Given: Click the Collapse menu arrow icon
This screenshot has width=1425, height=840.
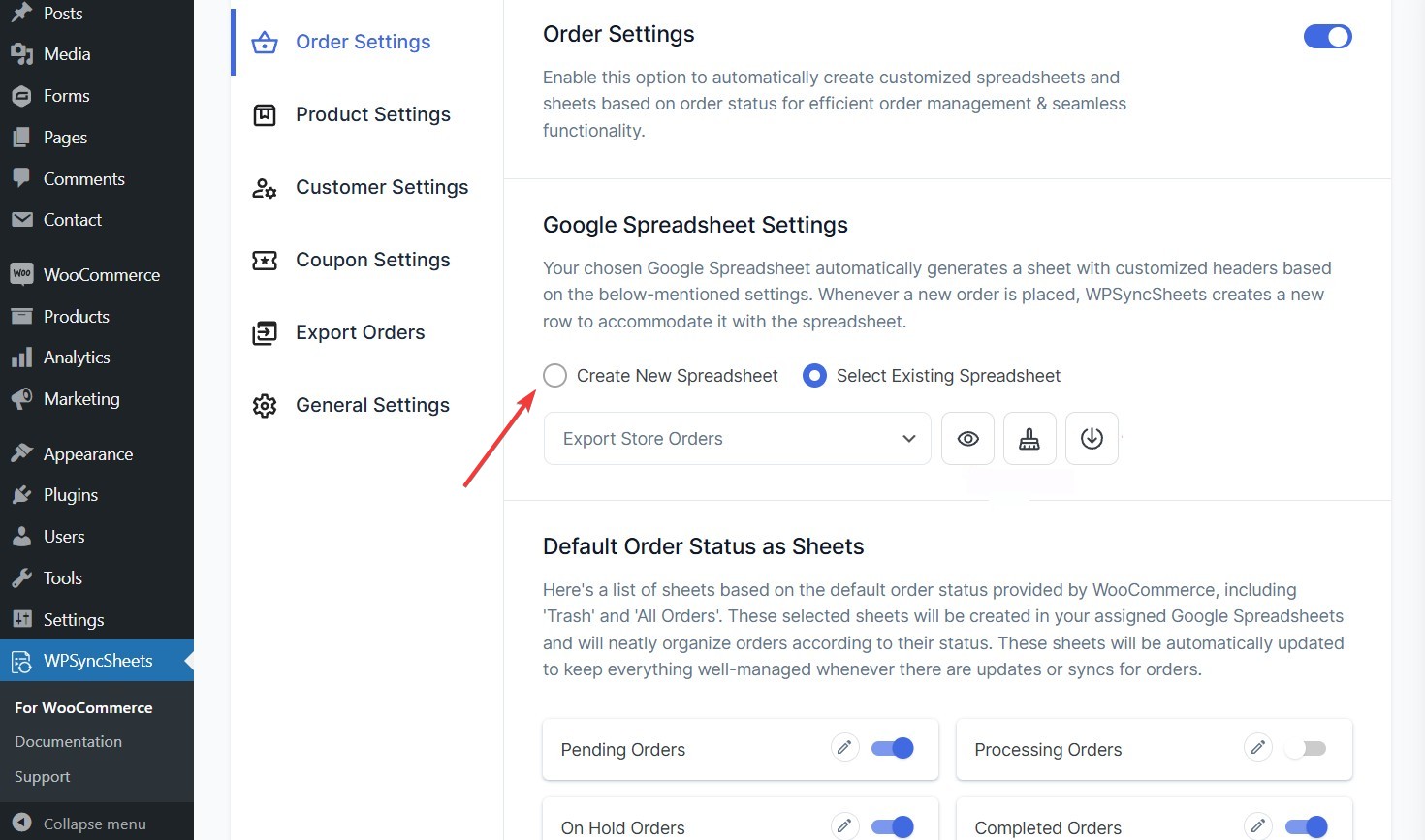Looking at the screenshot, I should click(21, 824).
